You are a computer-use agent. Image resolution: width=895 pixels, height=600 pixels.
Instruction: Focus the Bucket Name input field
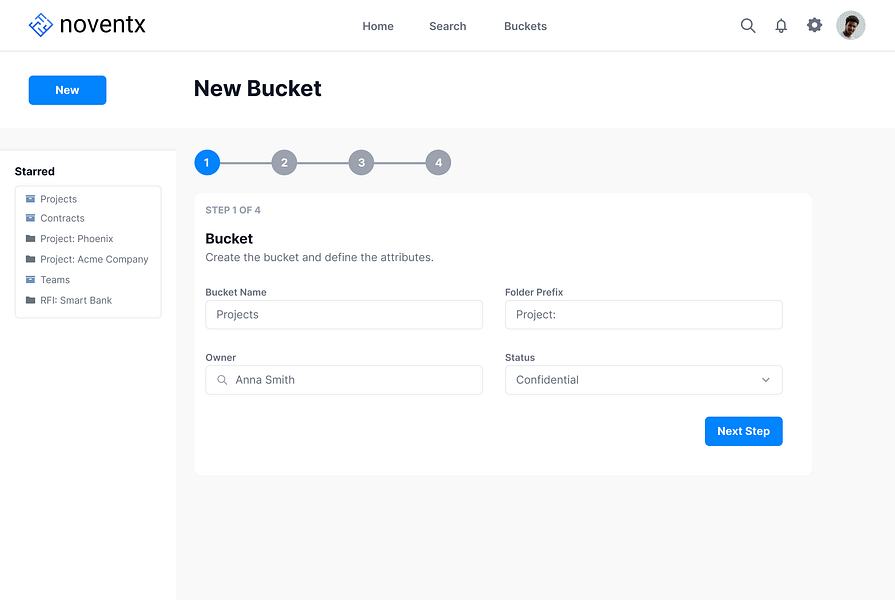tap(344, 315)
